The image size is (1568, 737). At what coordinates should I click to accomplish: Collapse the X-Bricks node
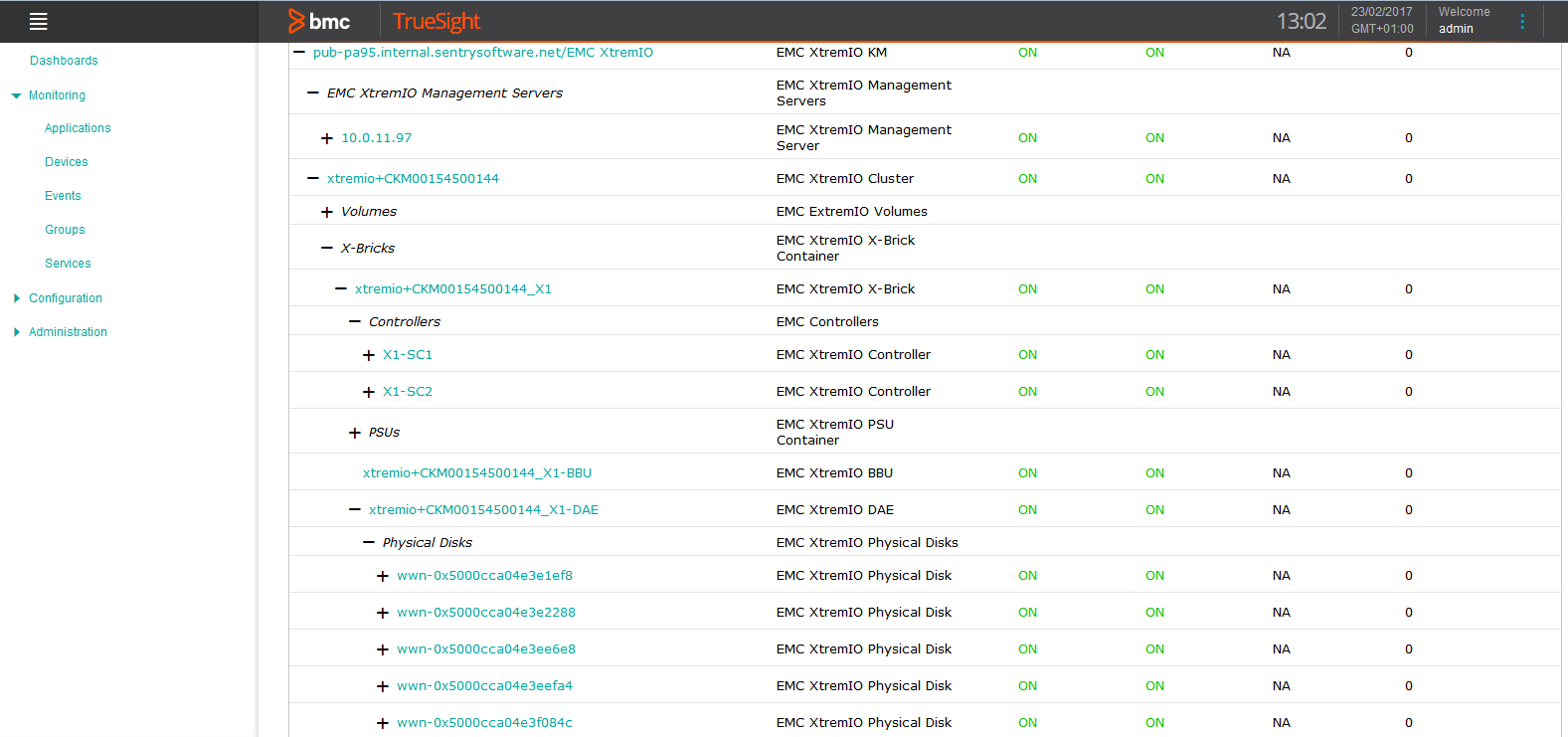(327, 248)
